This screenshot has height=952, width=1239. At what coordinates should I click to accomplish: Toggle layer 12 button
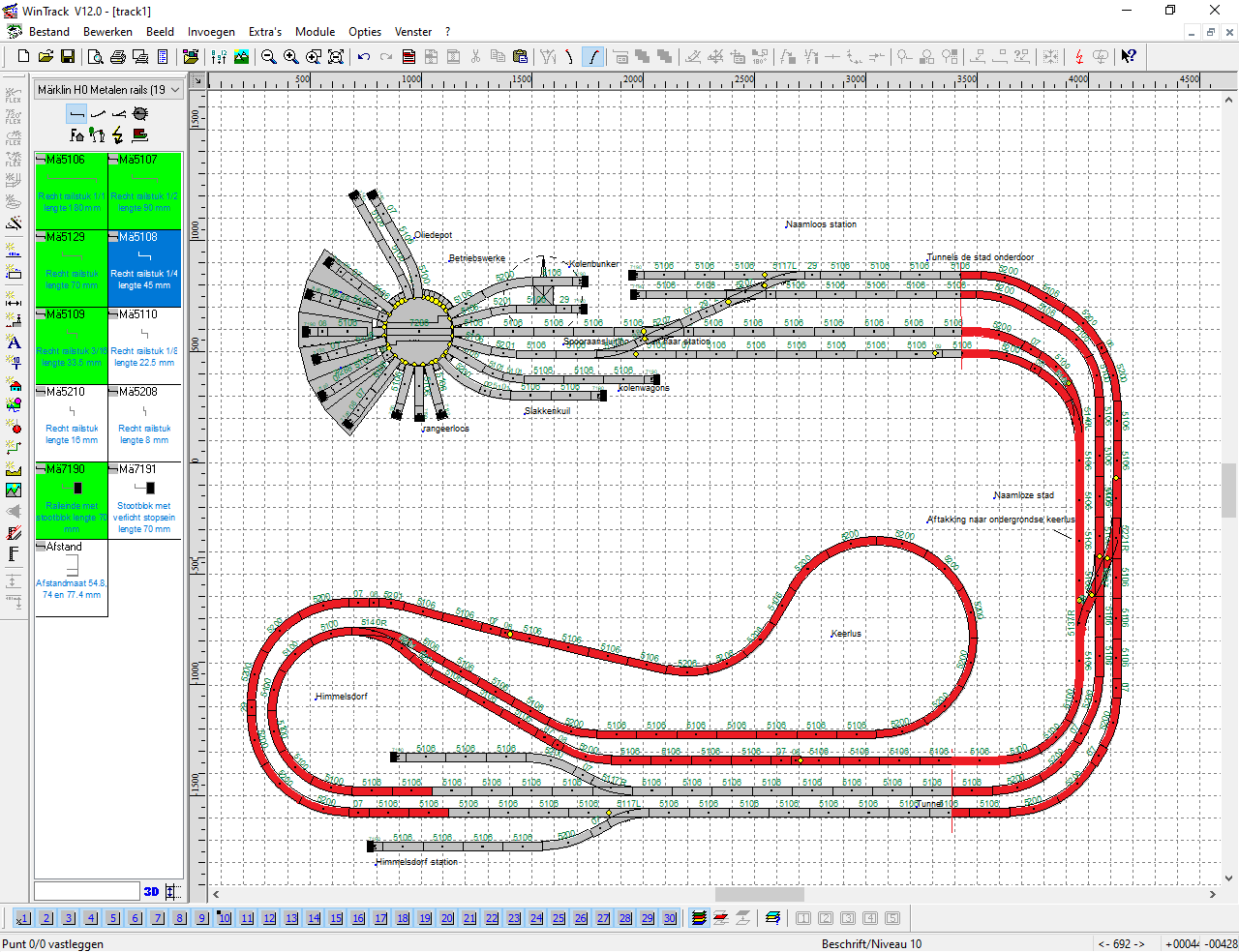269,918
